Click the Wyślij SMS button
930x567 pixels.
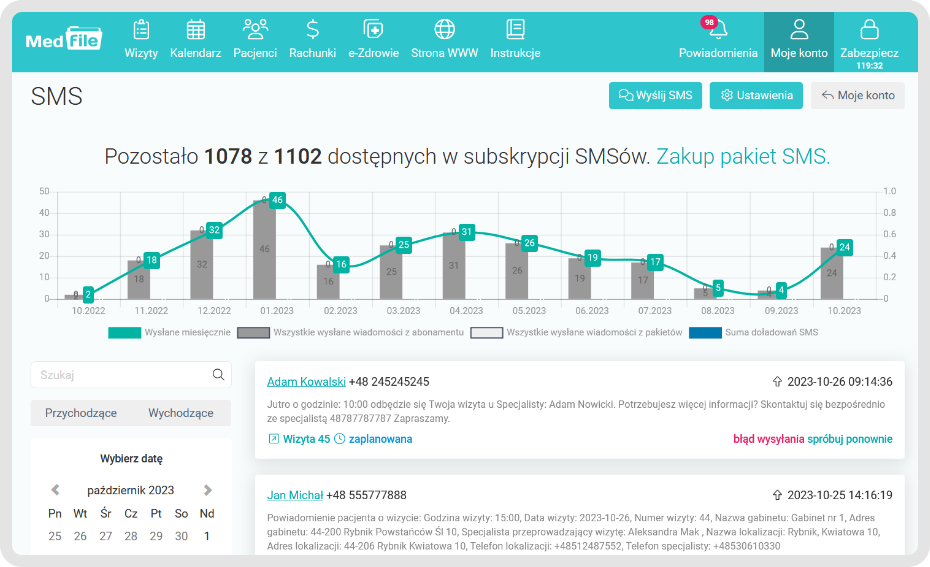tap(655, 95)
